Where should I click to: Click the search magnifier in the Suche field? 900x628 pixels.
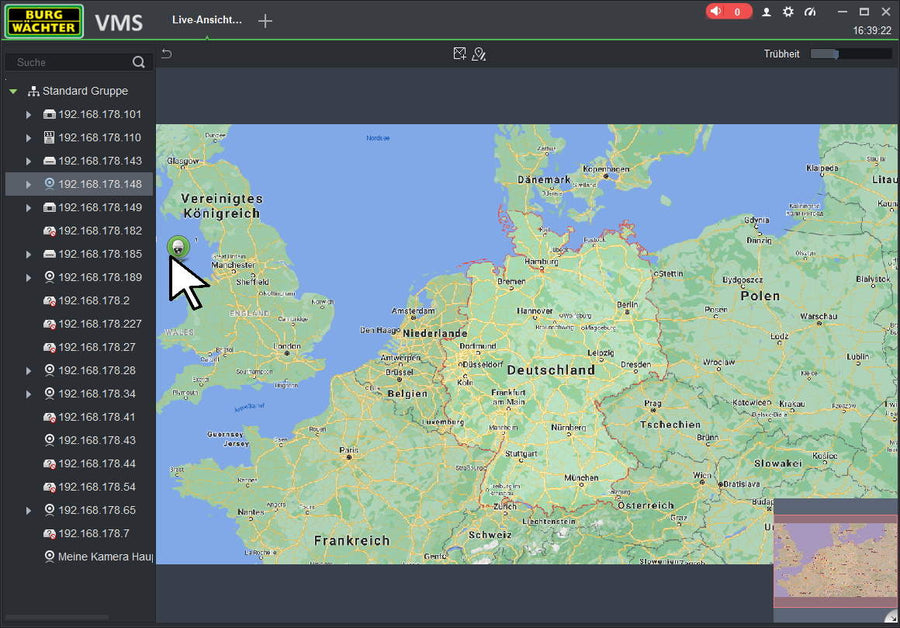pos(139,62)
